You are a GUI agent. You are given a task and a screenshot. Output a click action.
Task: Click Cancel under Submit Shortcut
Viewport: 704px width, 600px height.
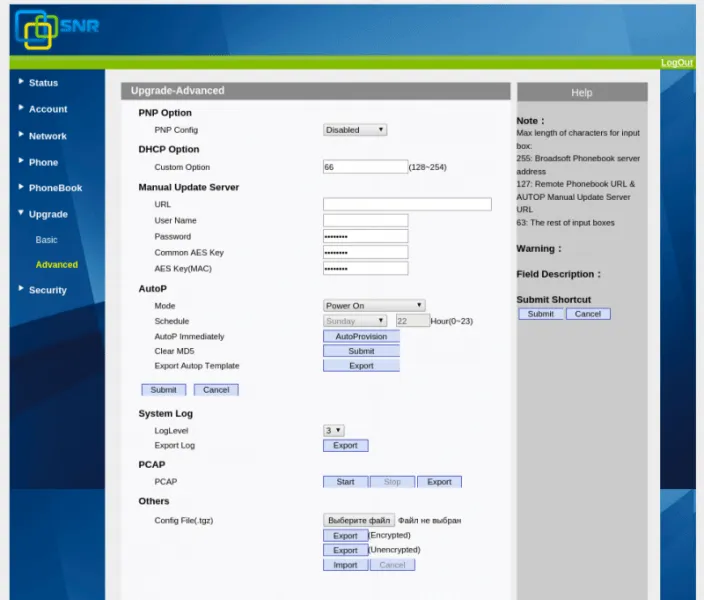pos(588,314)
